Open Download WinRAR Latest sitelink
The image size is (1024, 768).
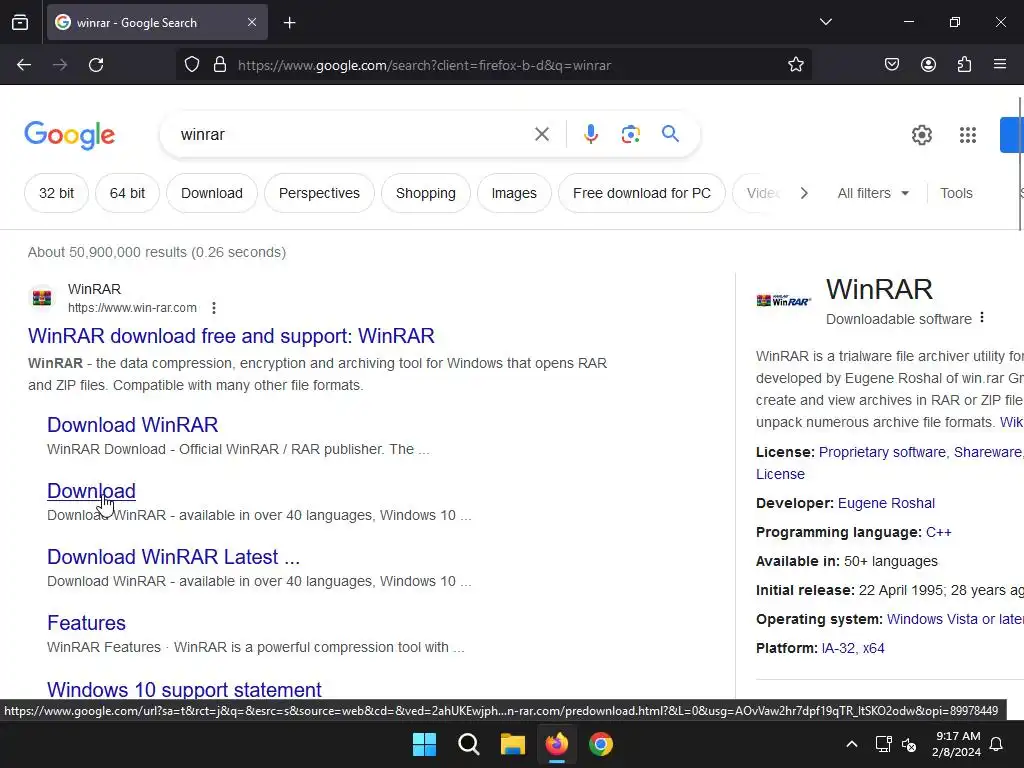coord(174,556)
